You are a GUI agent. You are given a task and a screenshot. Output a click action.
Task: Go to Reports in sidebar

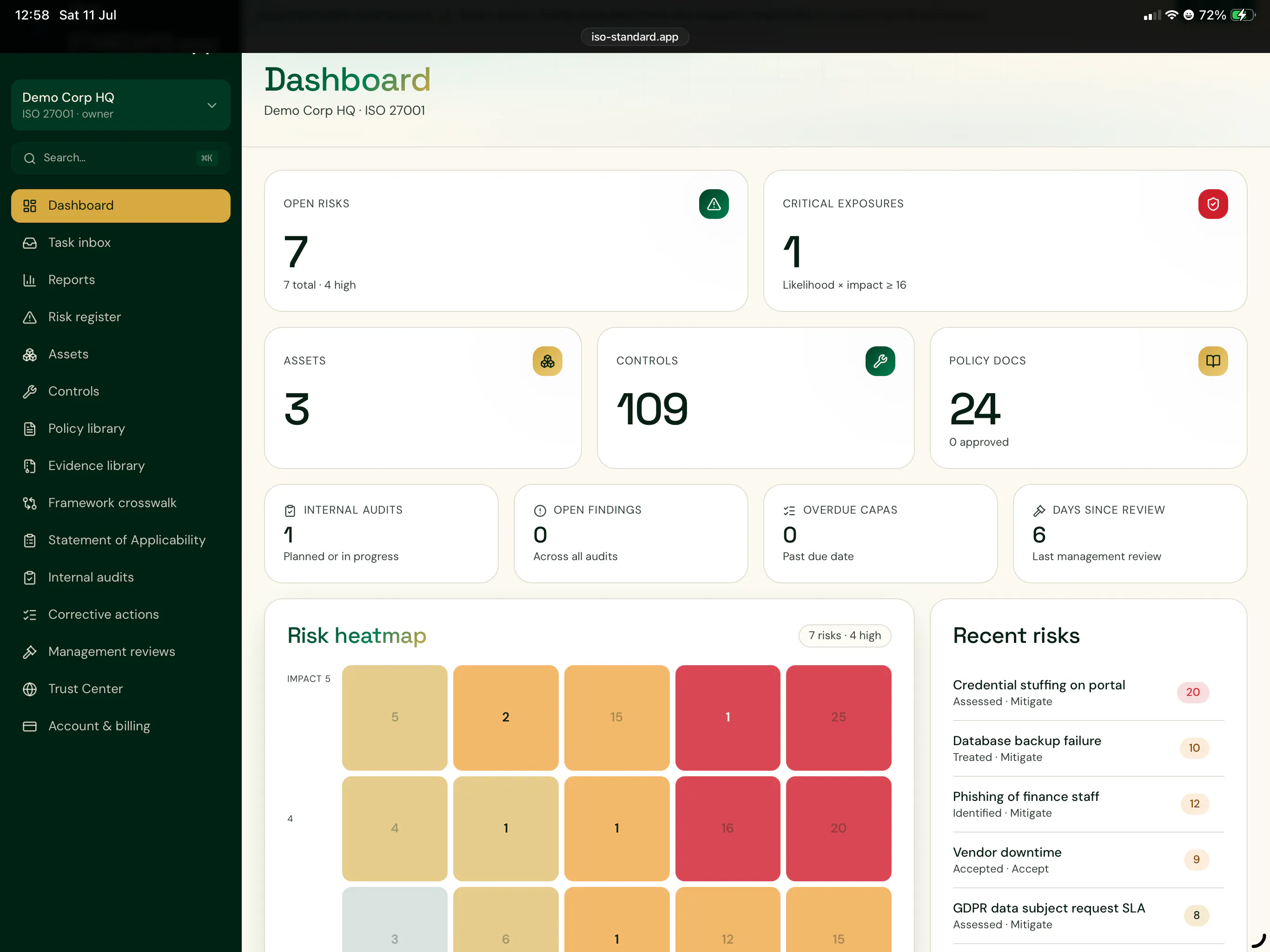[x=120, y=280]
